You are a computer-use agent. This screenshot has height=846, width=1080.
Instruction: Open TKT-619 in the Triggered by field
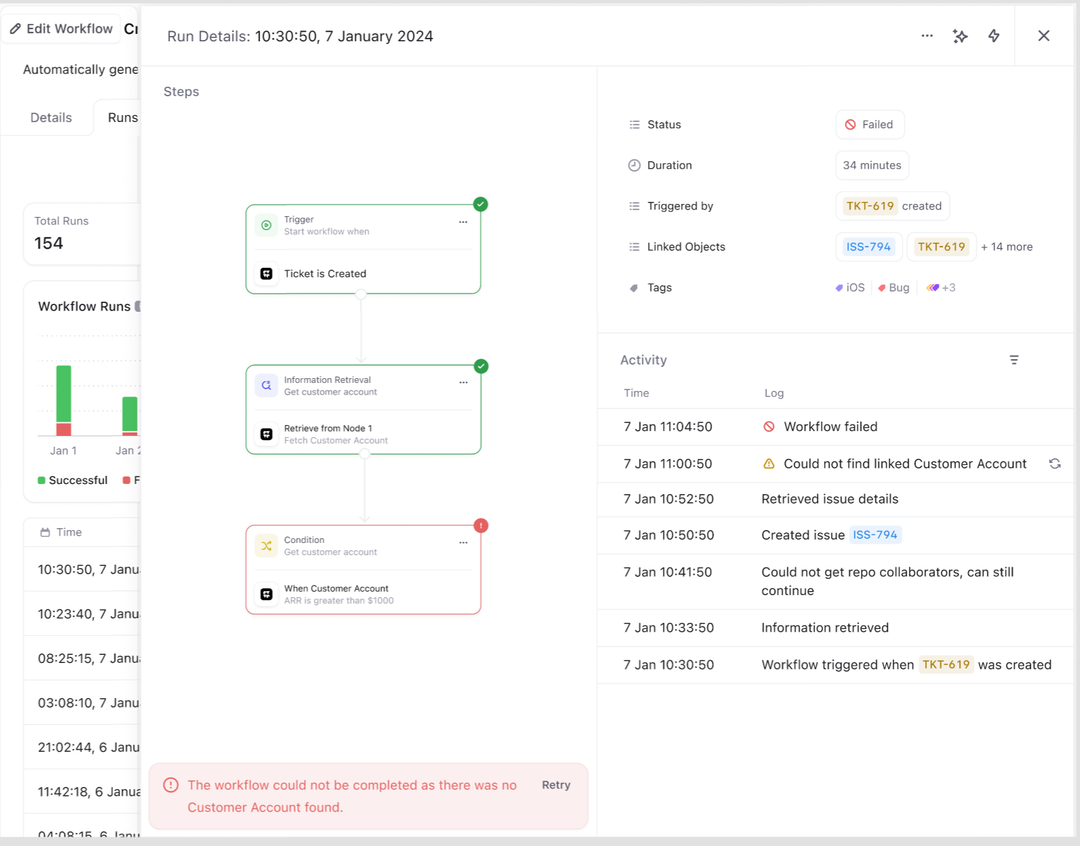[870, 206]
